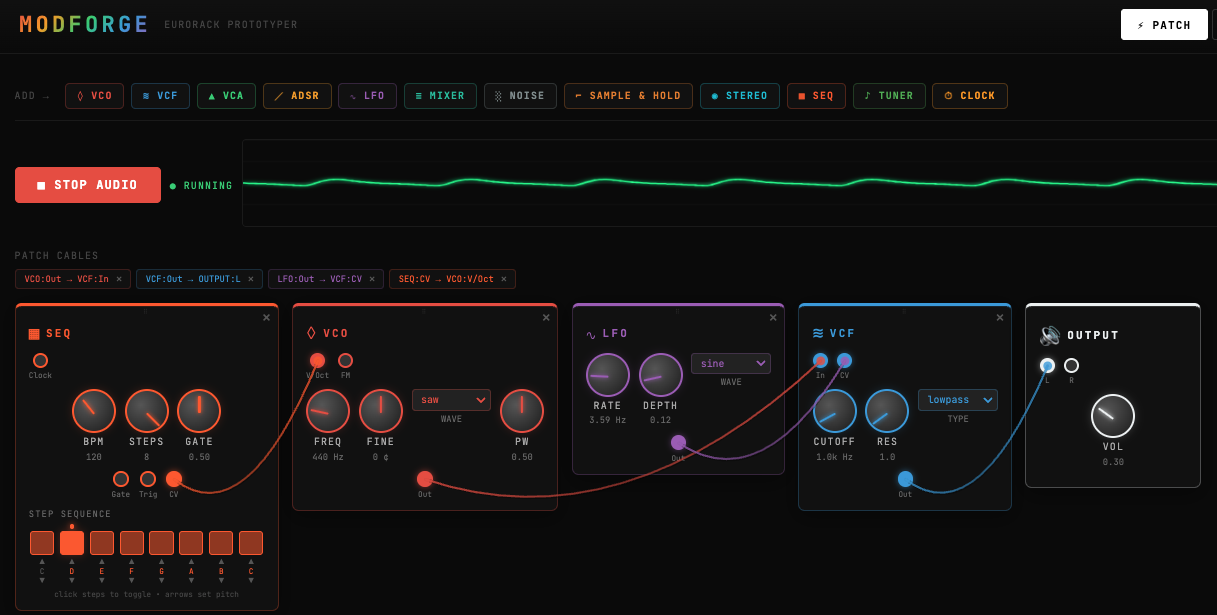Click the CUTOFF knob on the VCF module
This screenshot has height=615, width=1217.
click(x=834, y=411)
